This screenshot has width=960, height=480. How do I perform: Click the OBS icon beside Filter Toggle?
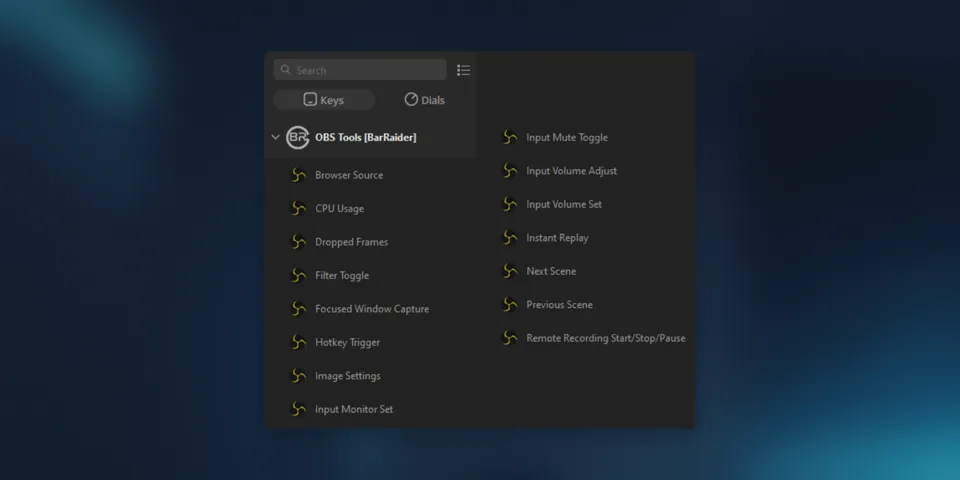[298, 276]
